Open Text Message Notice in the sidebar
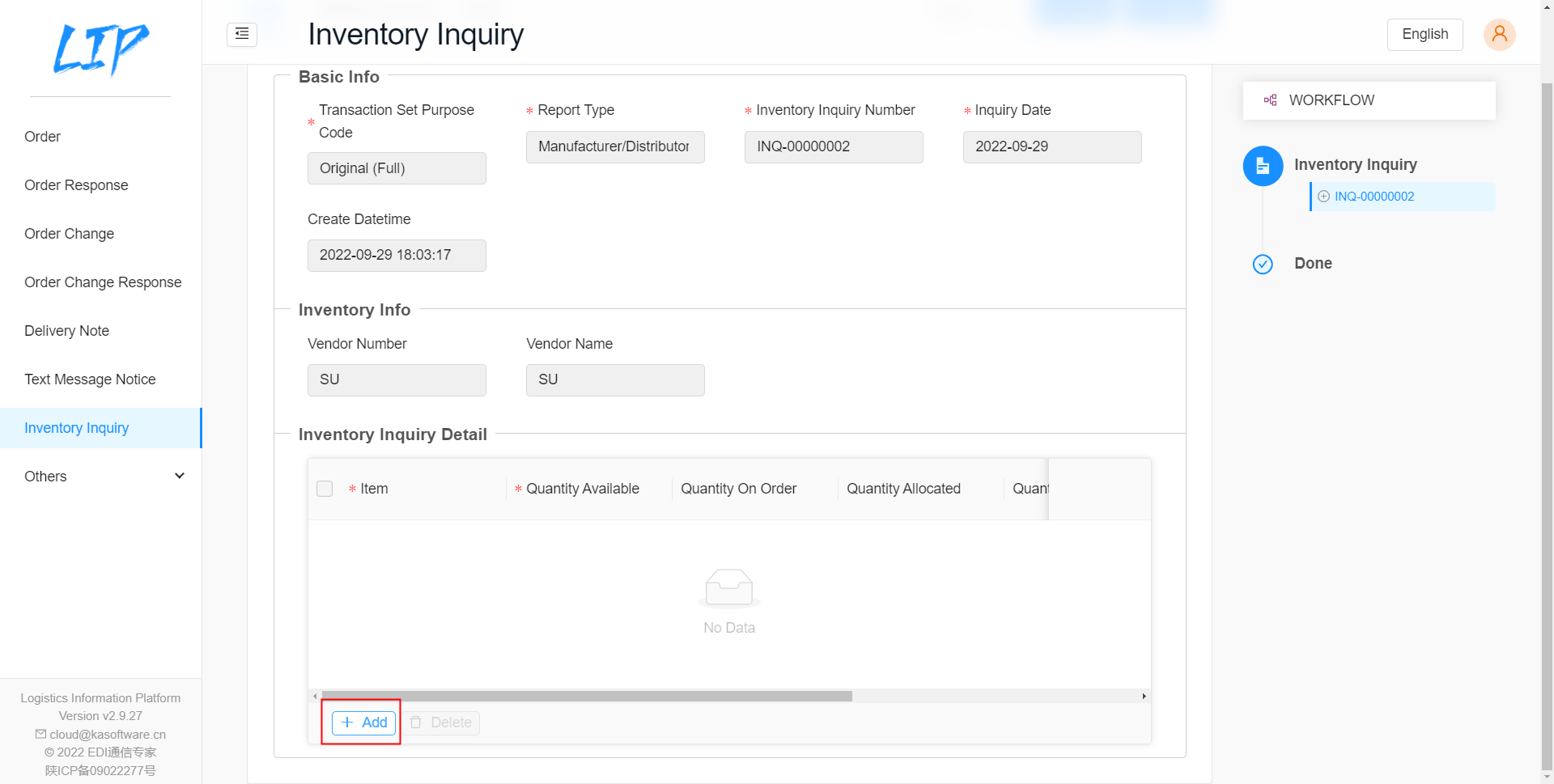Screen dimensions: 1554x784 (90, 379)
